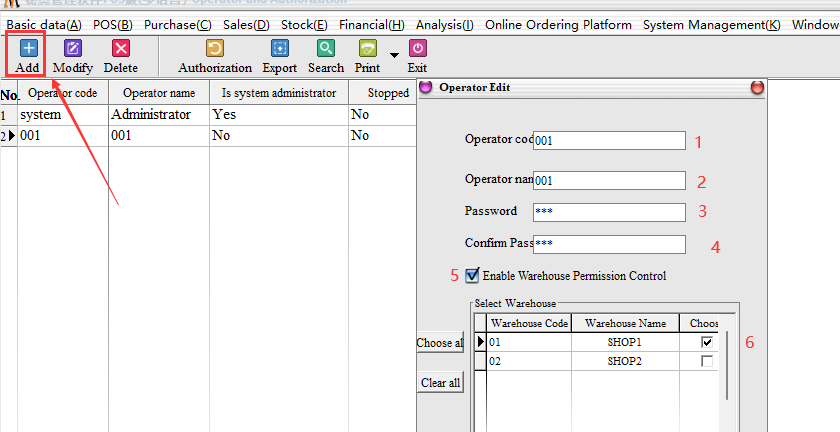Click the Password input field

(609, 212)
